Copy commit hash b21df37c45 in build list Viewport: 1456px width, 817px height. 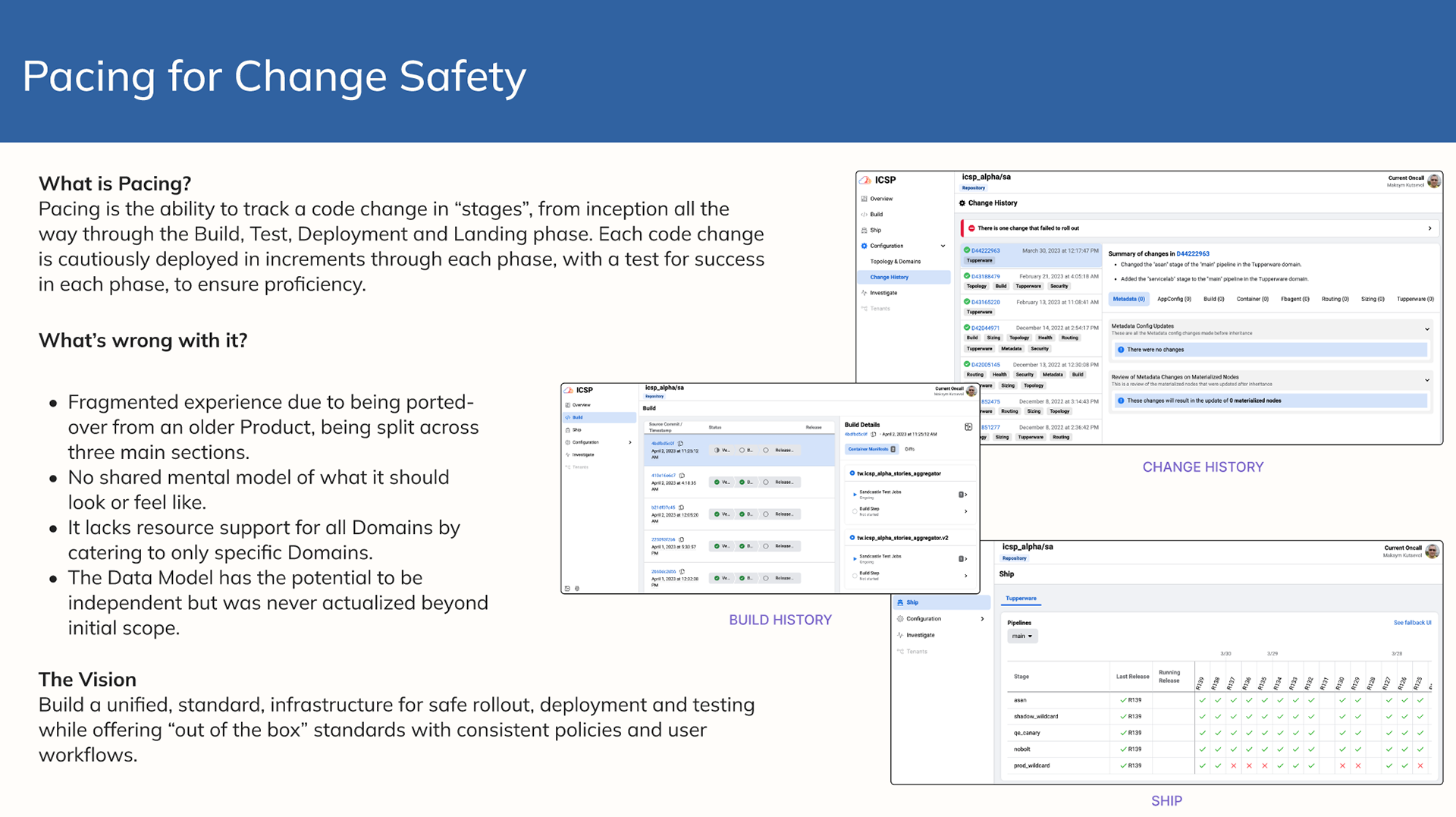click(x=681, y=507)
